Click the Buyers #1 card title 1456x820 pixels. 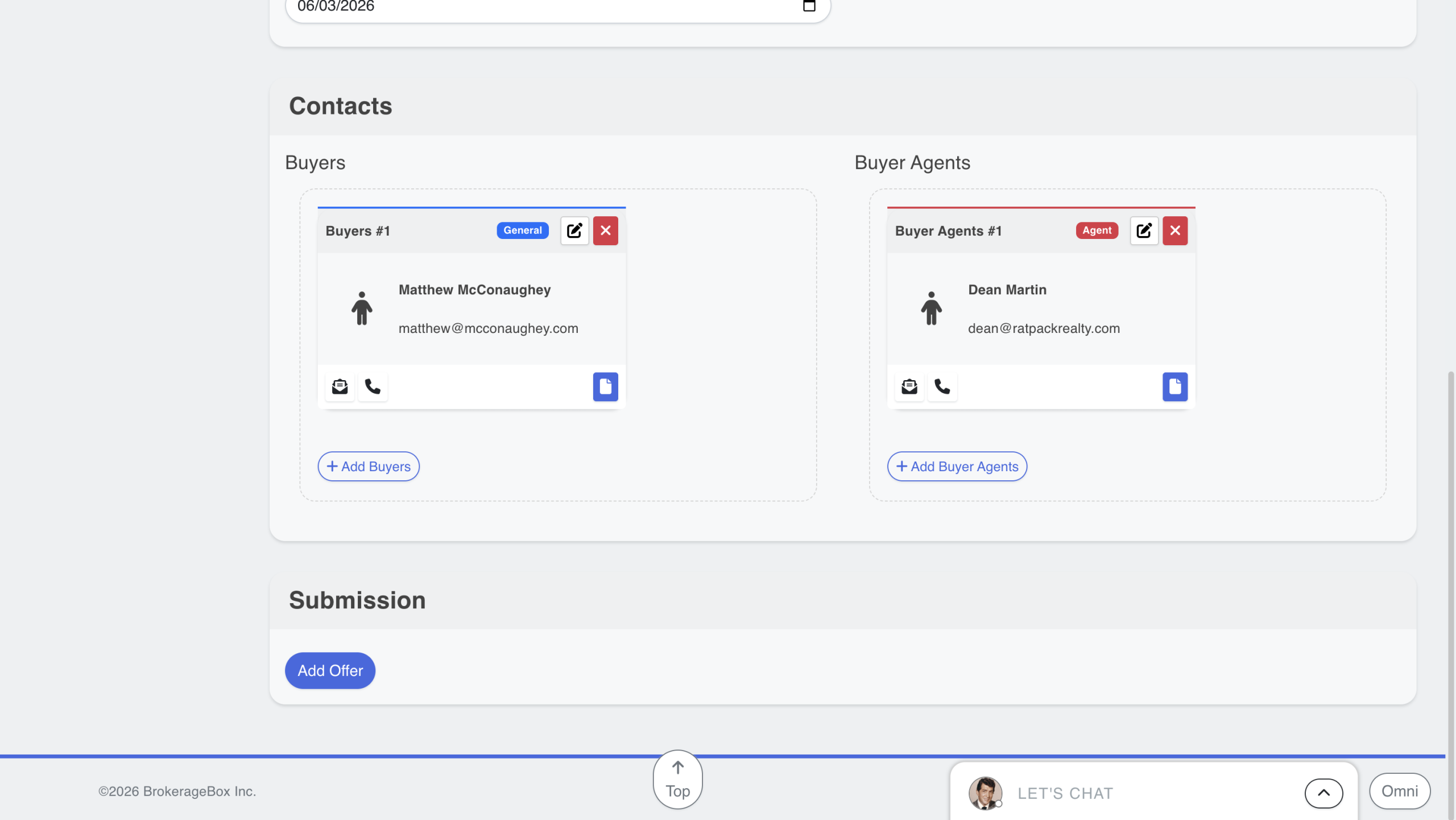358,231
